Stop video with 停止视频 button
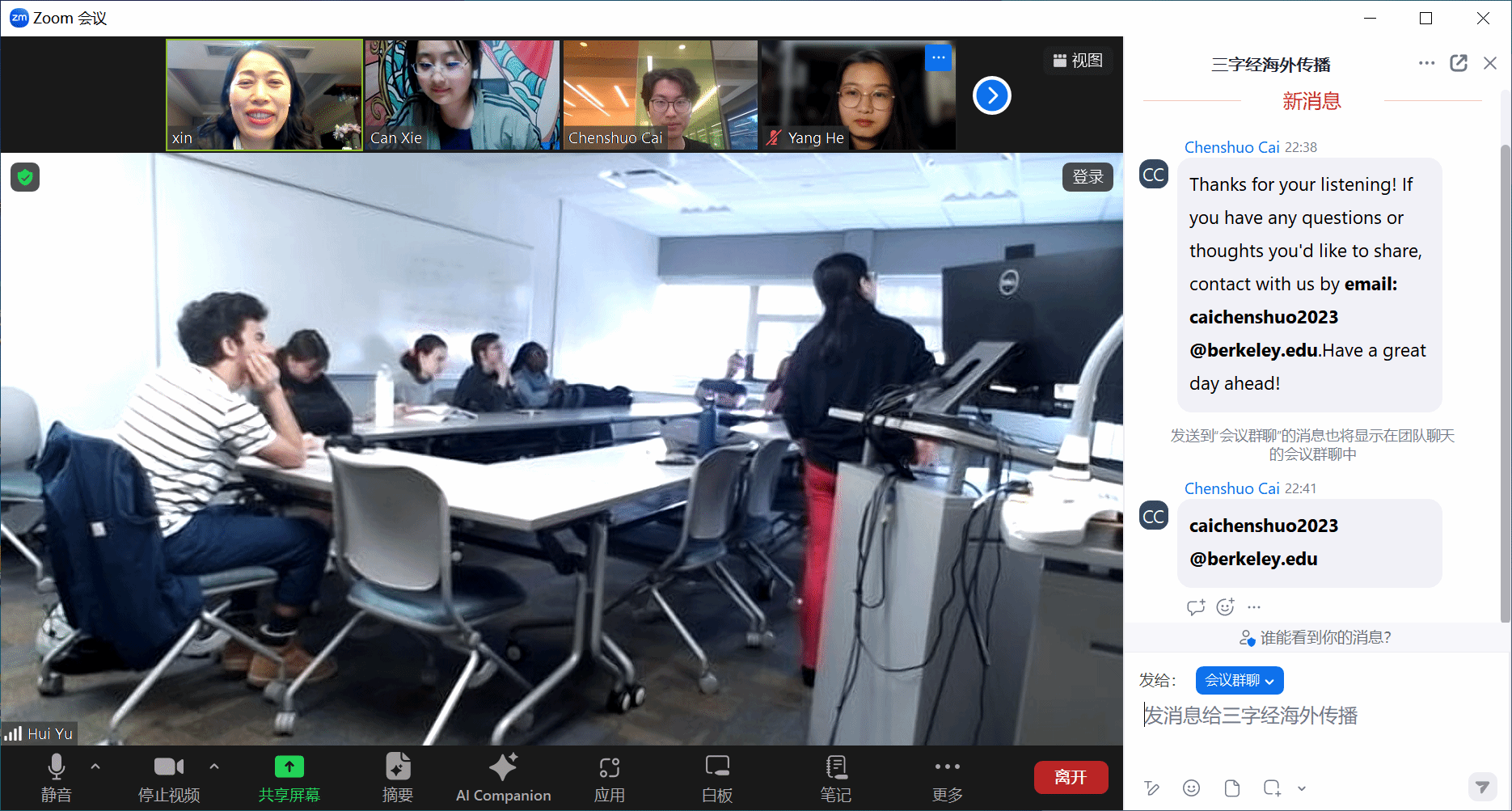This screenshot has height=811, width=1512. pyautogui.click(x=168, y=777)
